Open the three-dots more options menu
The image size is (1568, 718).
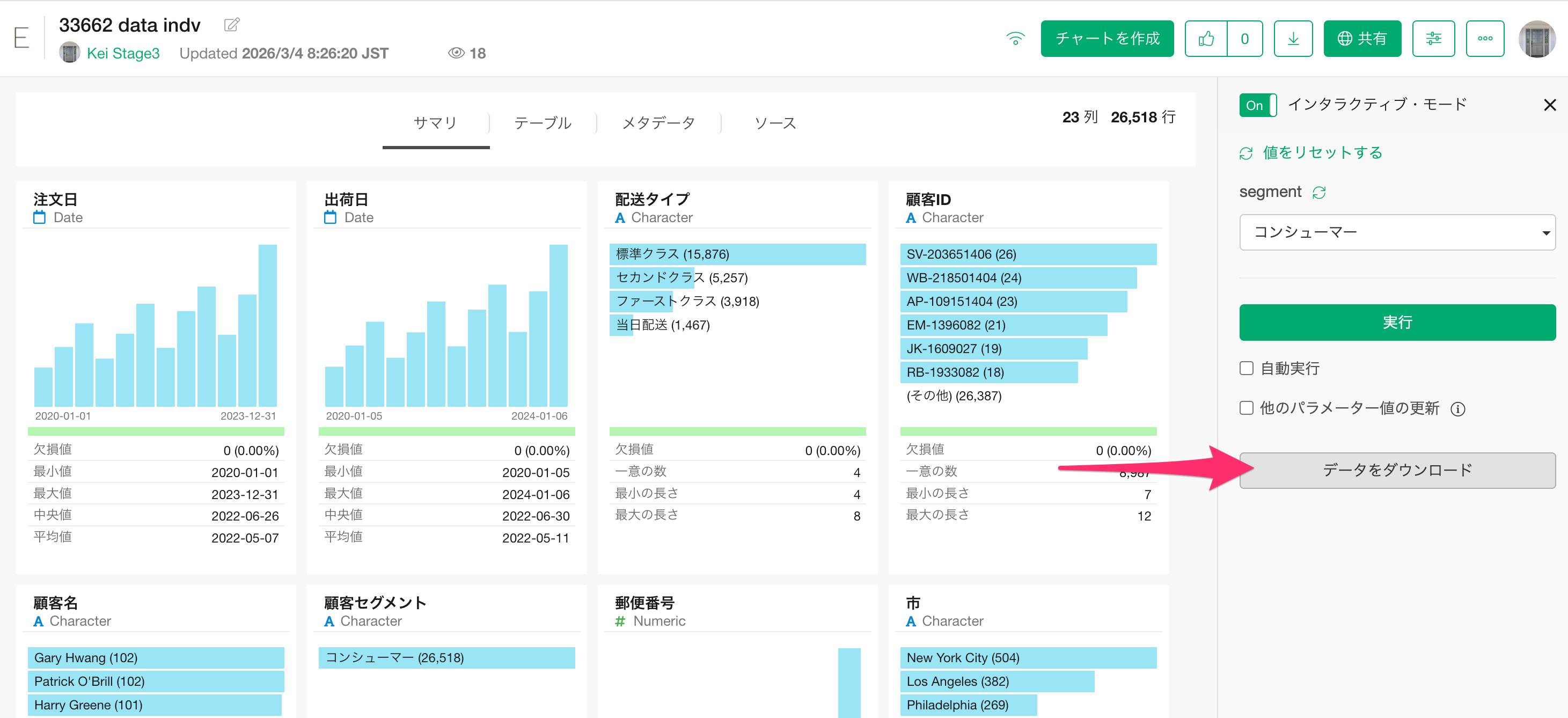(1485, 39)
